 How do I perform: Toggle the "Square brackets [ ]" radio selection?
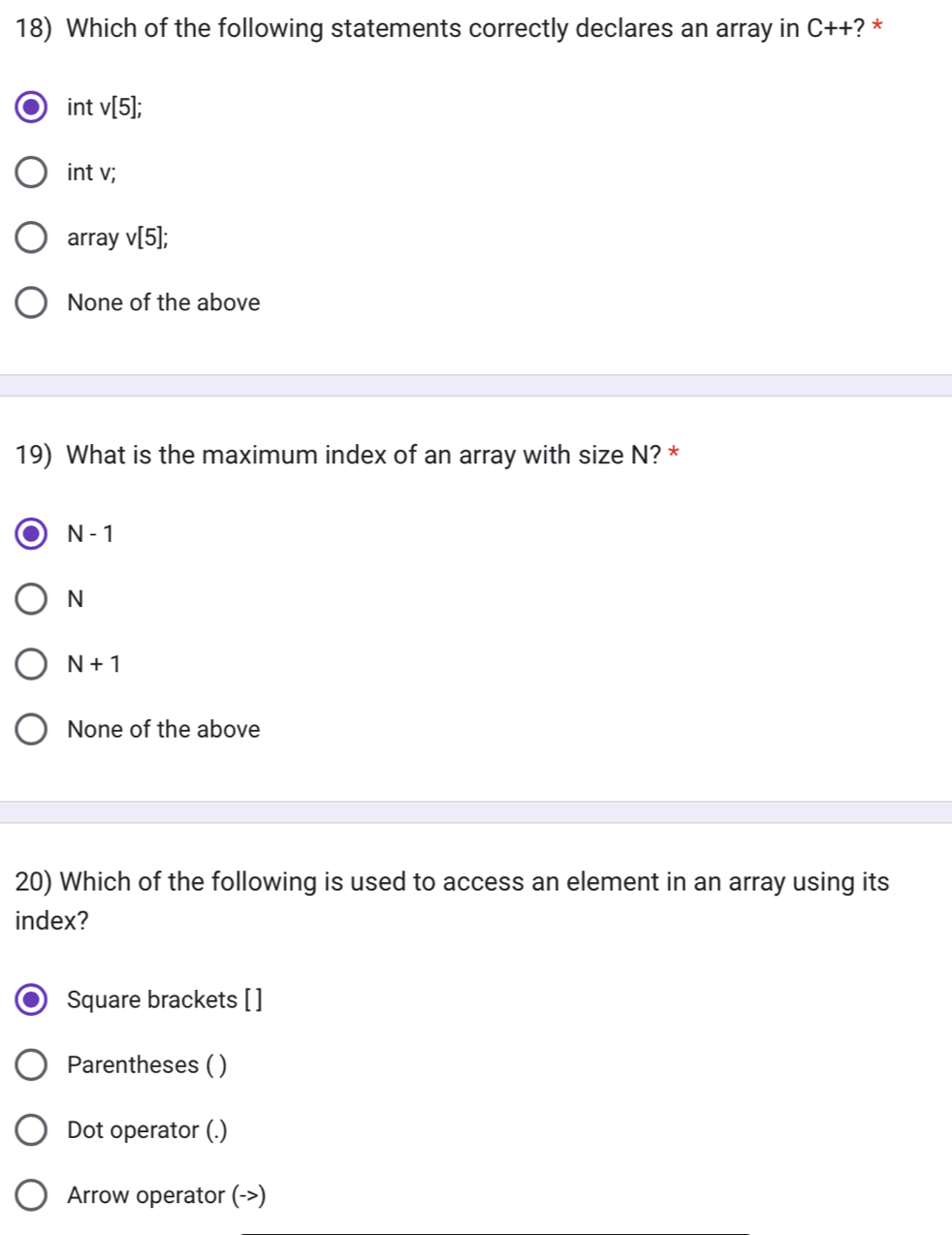[30, 999]
